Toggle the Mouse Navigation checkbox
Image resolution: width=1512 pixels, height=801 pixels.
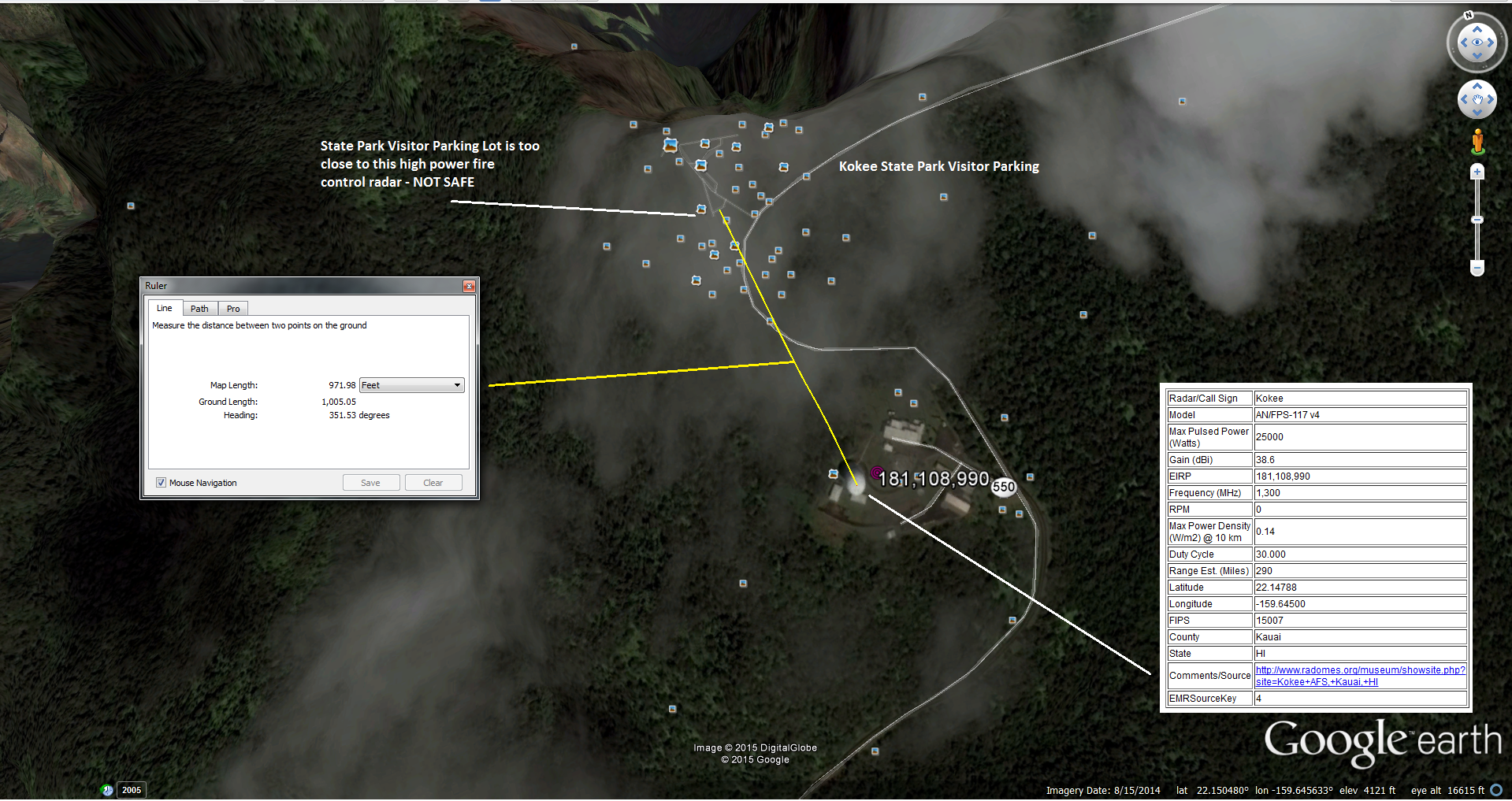click(162, 483)
